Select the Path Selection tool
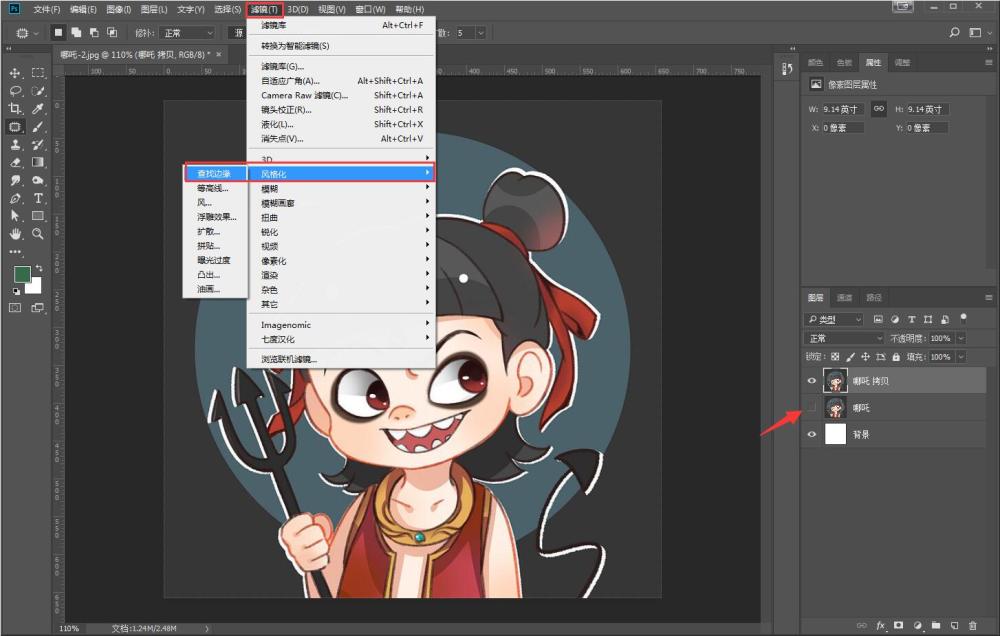 (x=15, y=216)
